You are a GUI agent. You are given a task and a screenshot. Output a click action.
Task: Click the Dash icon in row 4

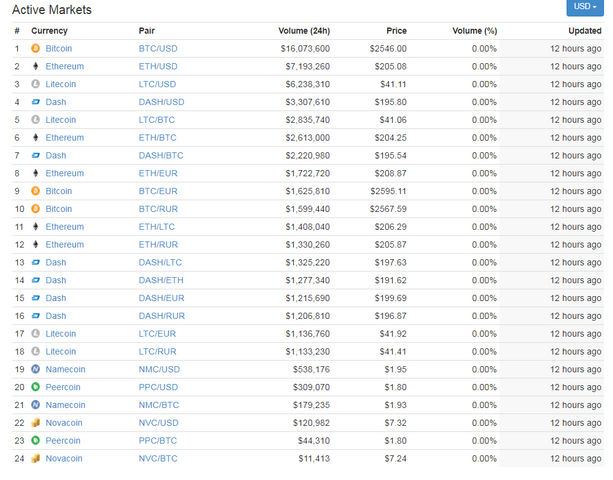(36, 102)
